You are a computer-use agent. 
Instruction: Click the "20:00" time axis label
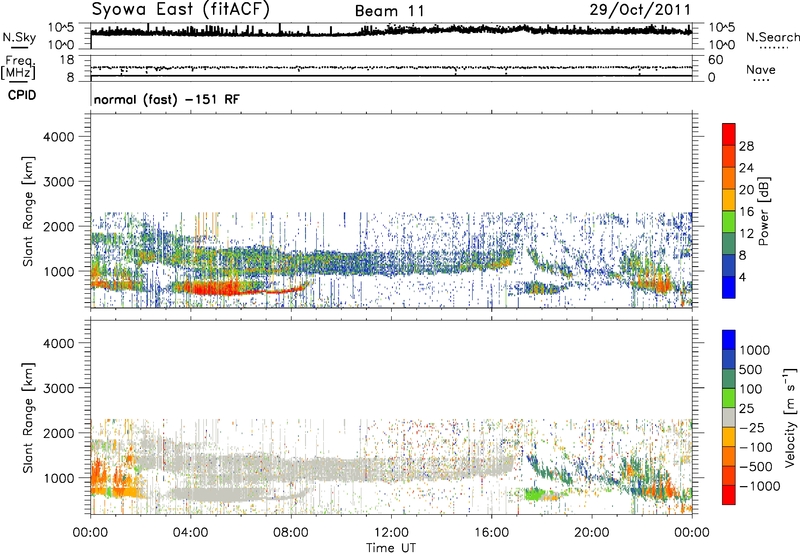(x=592, y=533)
